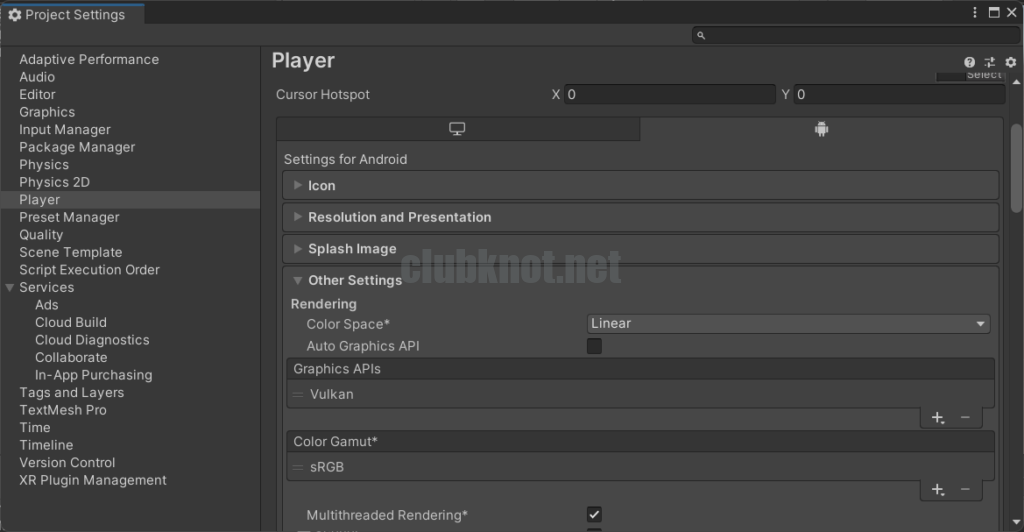Viewport: 1024px width, 532px height.
Task: Remove Vulkan using the minus button
Action: coord(965,418)
